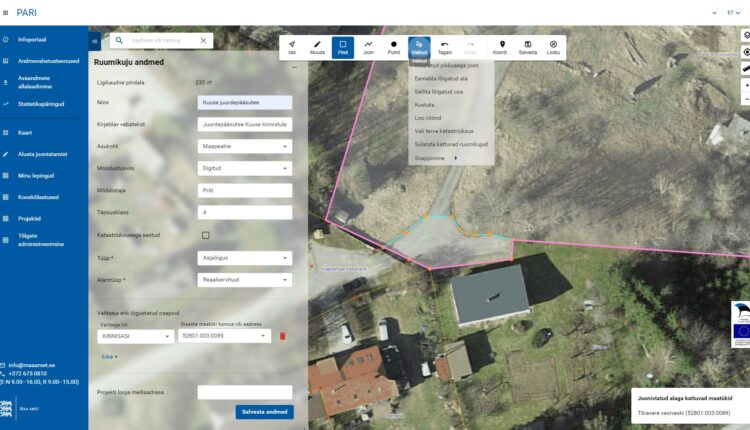This screenshot has width=750, height=430.
Task: Save drawing with Salvesta toolbar icon
Action: [x=528, y=47]
